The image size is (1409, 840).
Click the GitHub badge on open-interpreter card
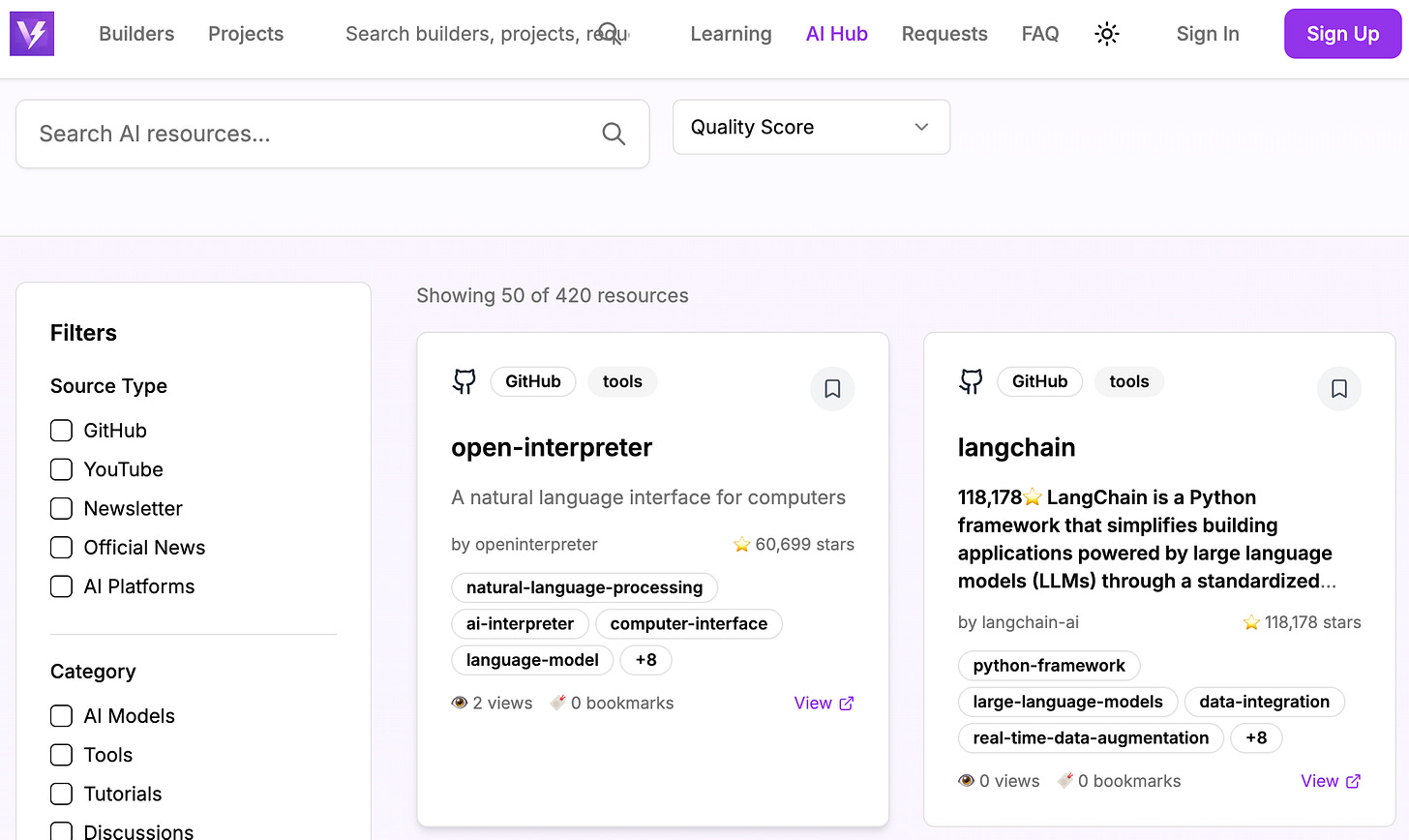533,381
